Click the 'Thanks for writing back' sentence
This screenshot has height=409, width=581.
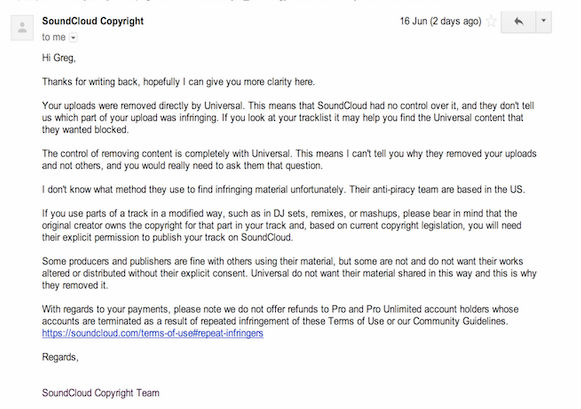coord(178,82)
